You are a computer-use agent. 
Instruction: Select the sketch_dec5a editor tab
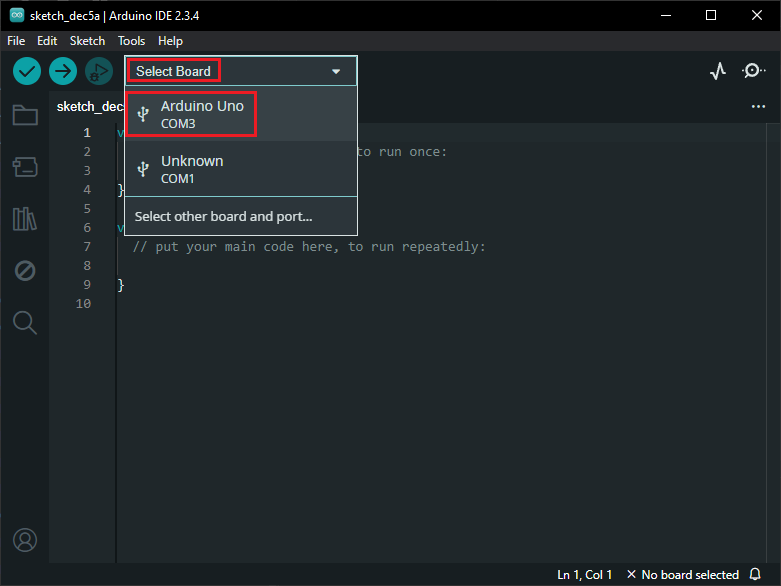click(89, 107)
